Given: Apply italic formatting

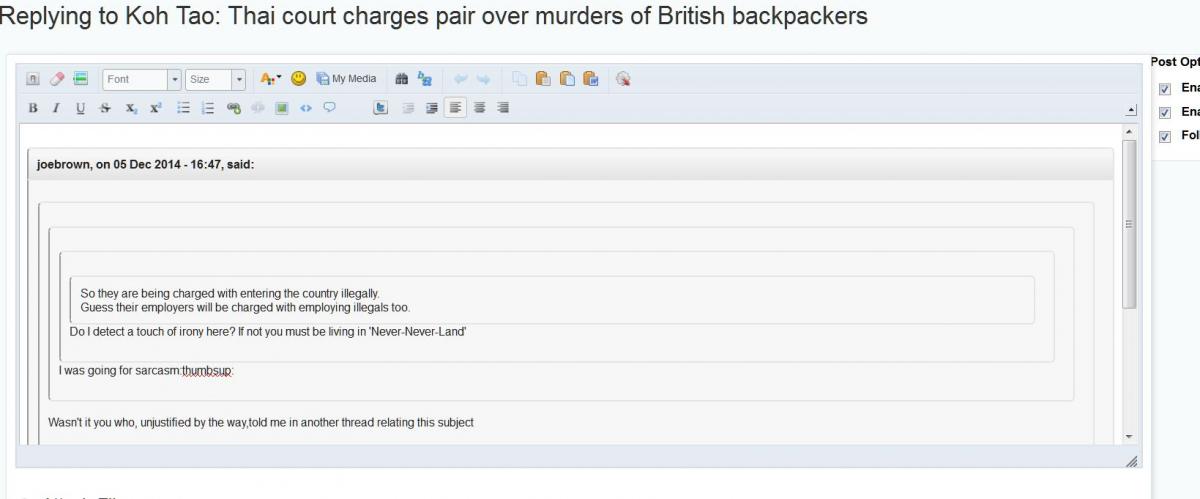Looking at the screenshot, I should coord(56,108).
